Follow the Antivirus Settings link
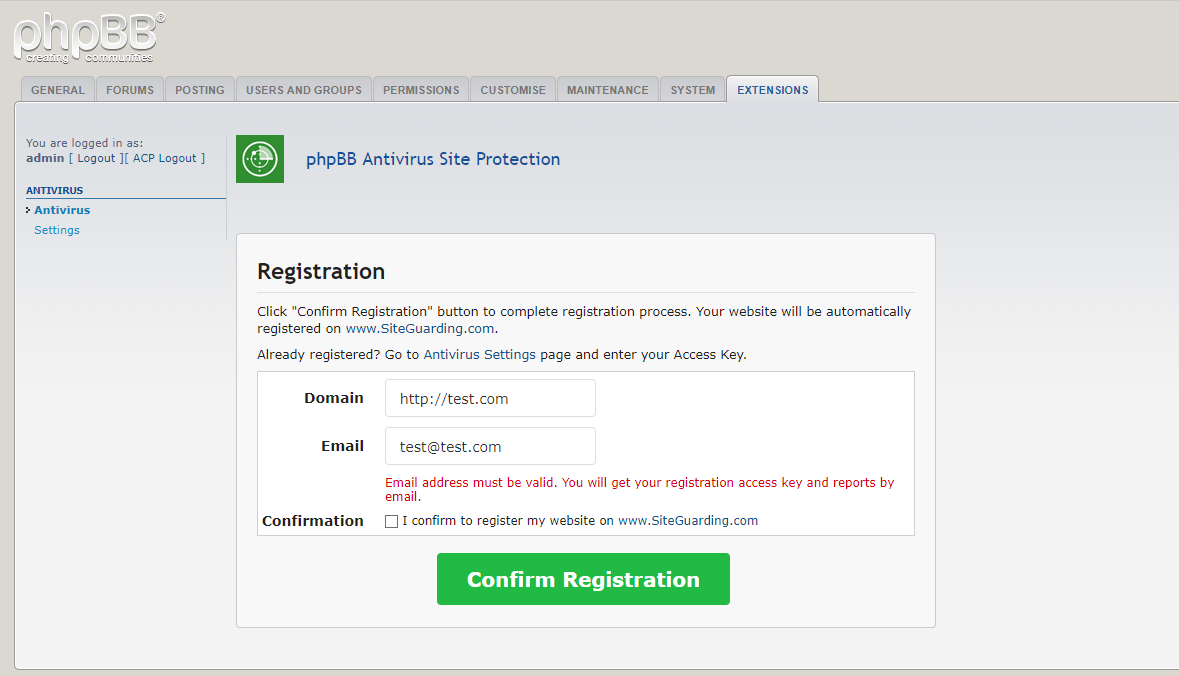Viewport: 1179px width, 676px height. coord(480,354)
